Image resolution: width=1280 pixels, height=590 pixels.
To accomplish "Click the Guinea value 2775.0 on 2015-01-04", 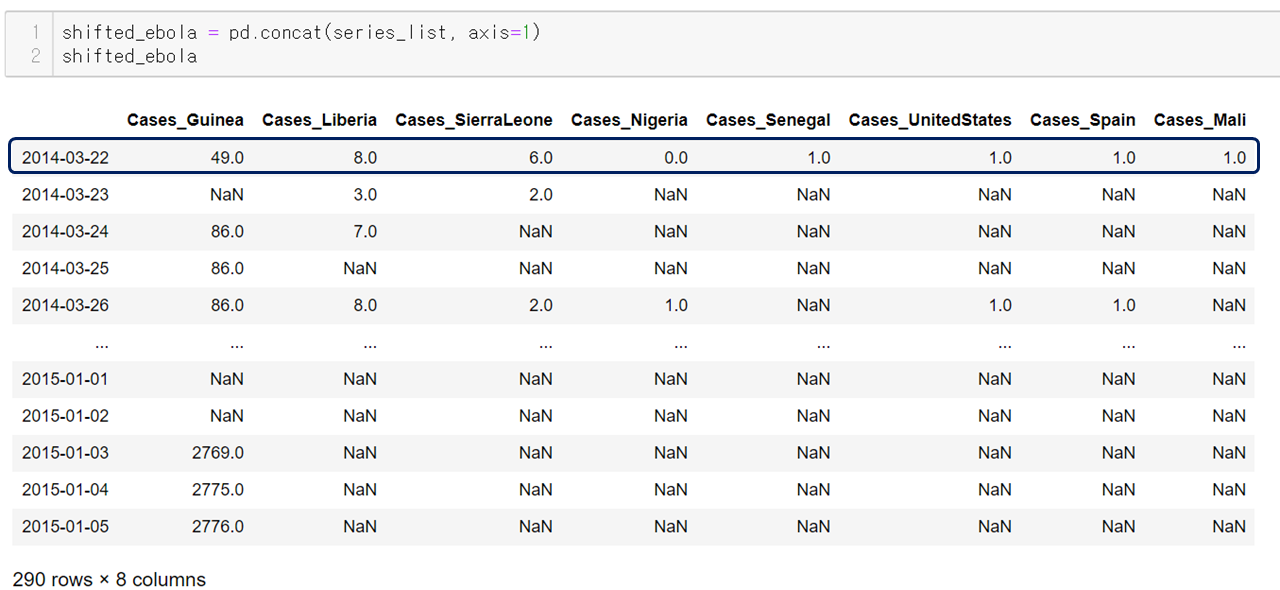I will click(218, 490).
